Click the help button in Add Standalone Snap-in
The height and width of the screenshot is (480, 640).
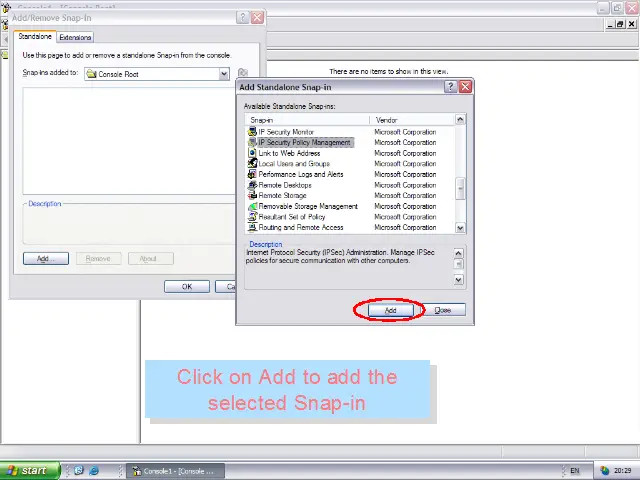pos(450,87)
